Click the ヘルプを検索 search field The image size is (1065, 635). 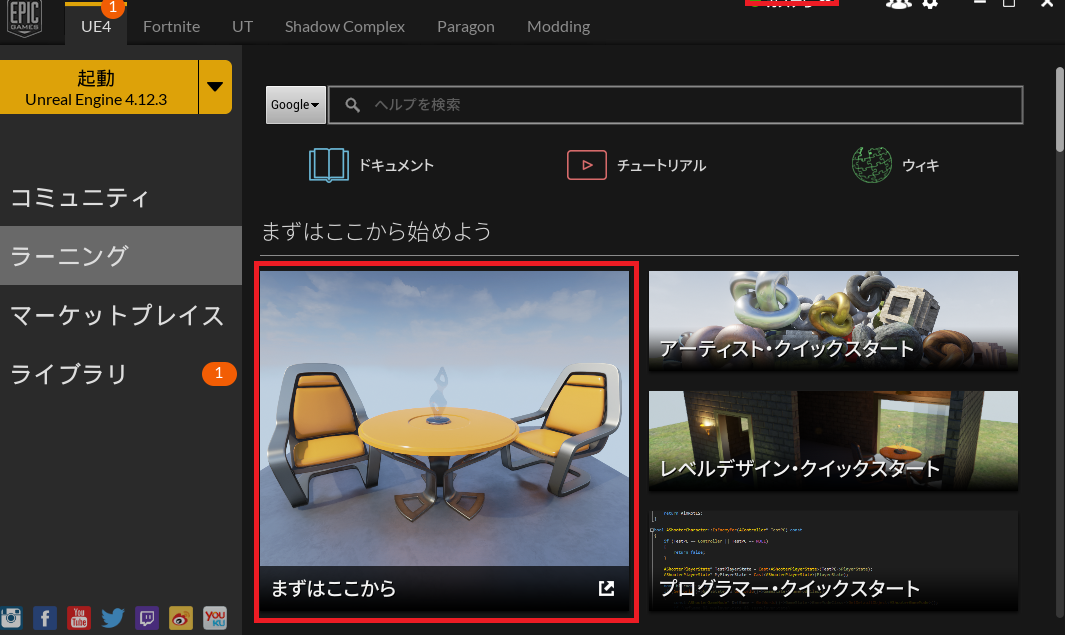(x=676, y=105)
